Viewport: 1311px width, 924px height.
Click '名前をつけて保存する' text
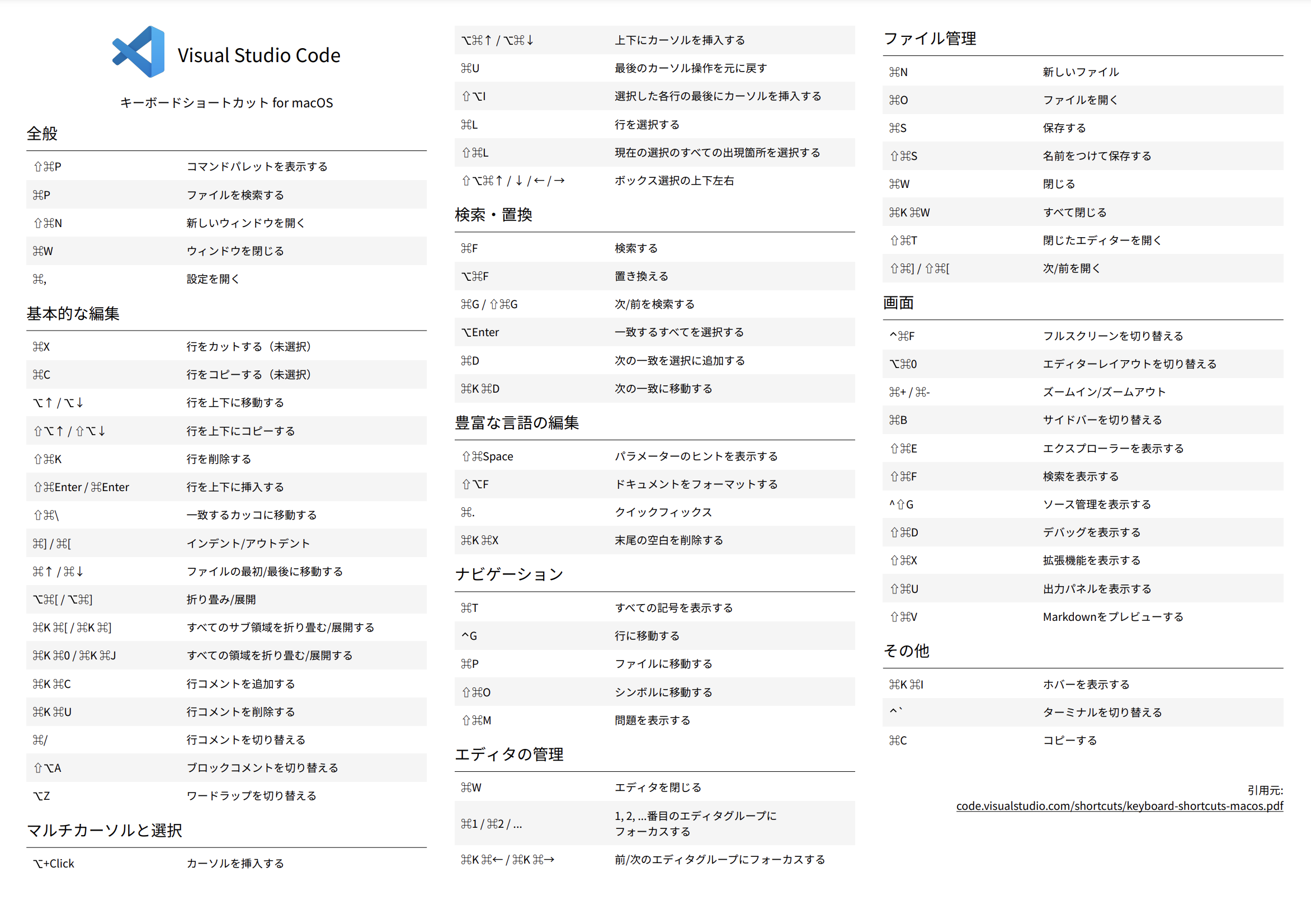pos(1097,156)
